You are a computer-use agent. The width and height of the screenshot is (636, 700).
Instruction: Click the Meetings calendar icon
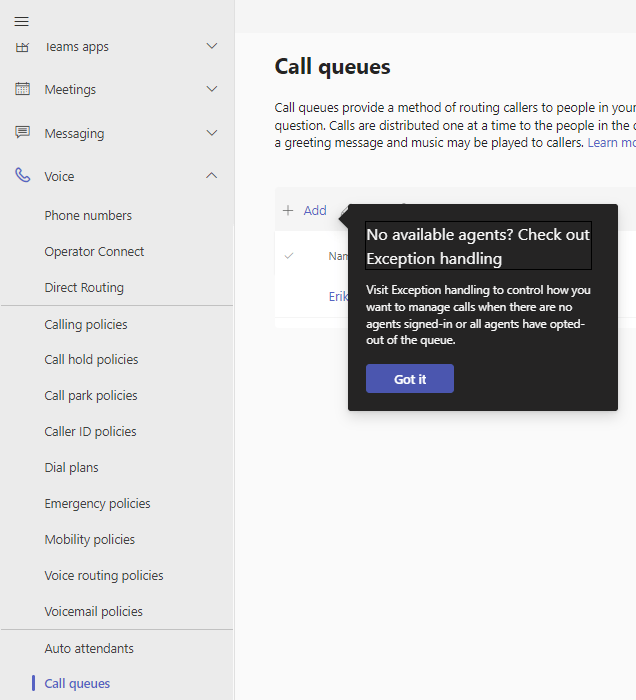(x=22, y=89)
